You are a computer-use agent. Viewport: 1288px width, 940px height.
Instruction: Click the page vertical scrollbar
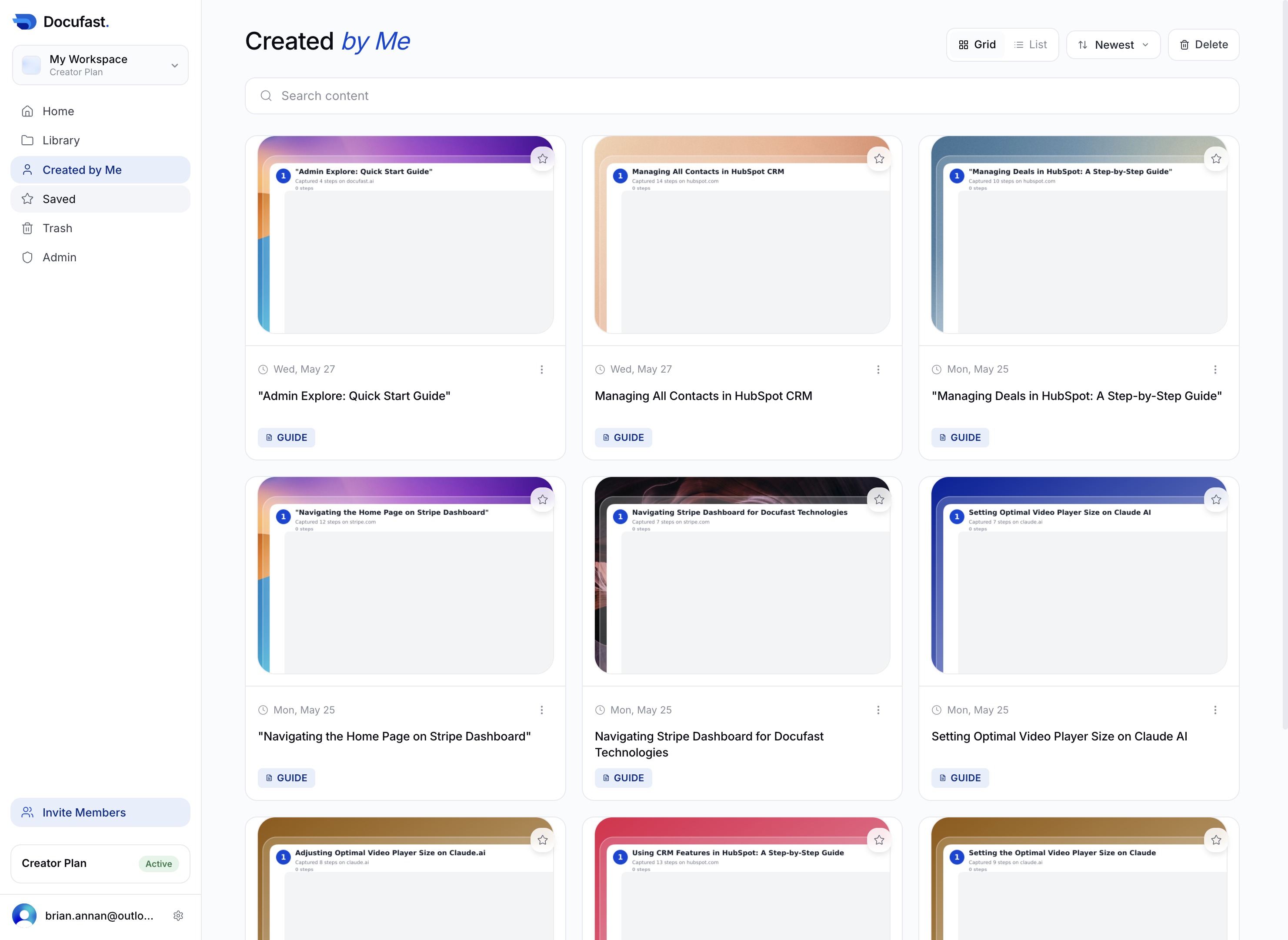click(x=1285, y=364)
